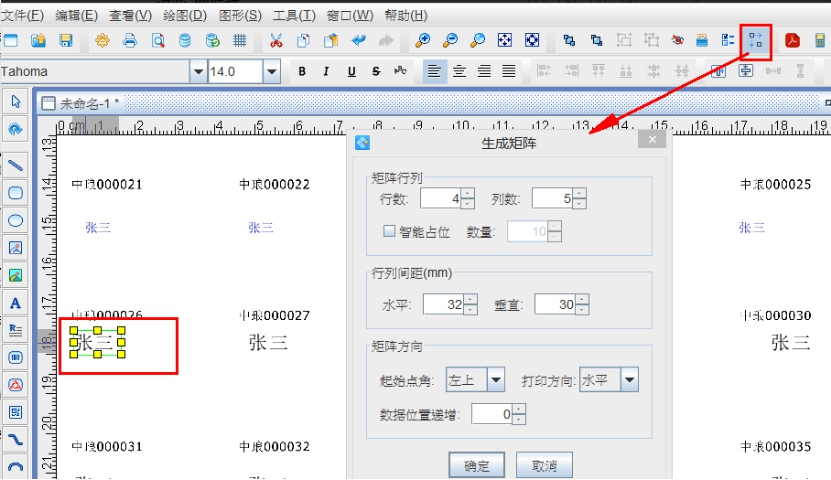Click the 取消 button

[x=544, y=466]
